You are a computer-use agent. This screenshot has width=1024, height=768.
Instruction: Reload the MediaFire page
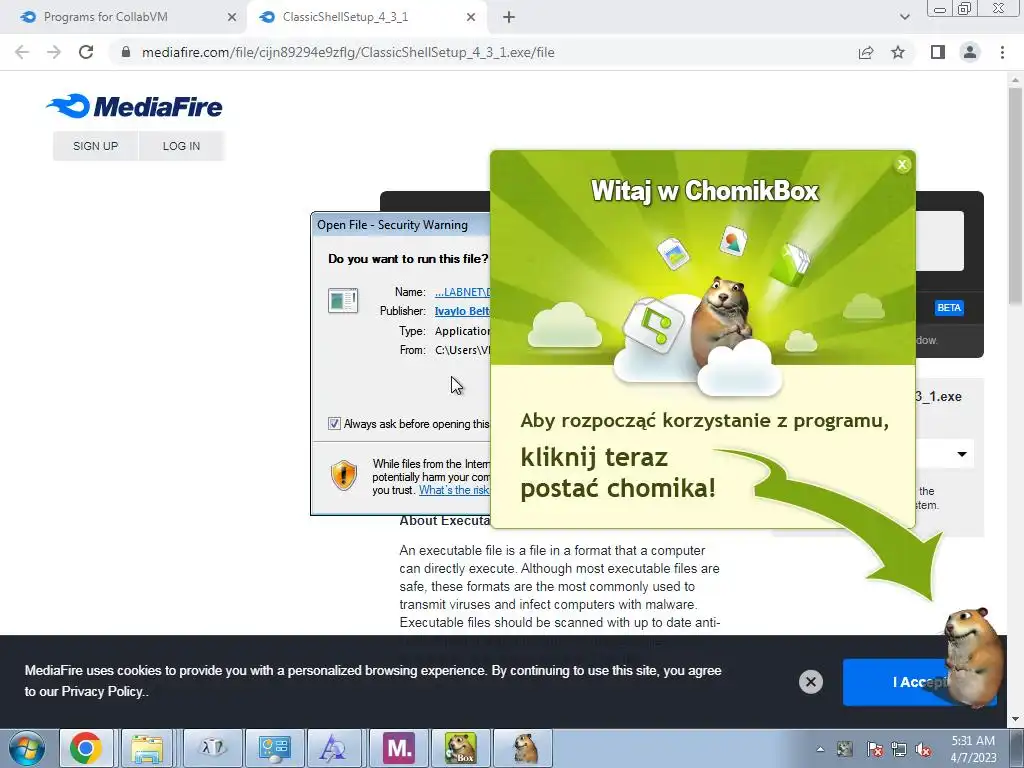[86, 52]
